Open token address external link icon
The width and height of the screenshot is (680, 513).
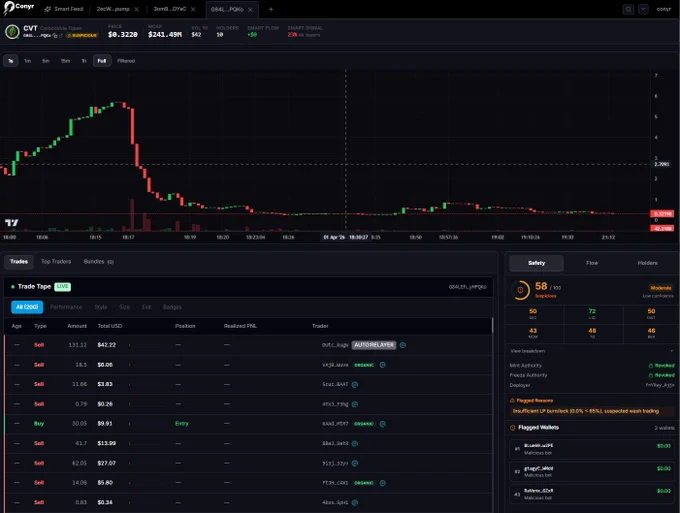pos(61,36)
